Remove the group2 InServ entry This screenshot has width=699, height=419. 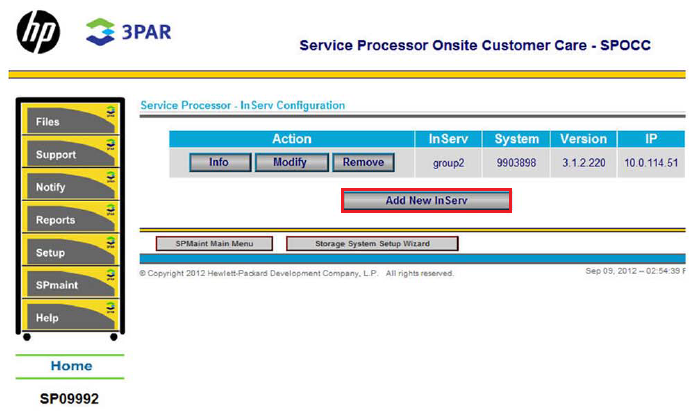pyautogui.click(x=363, y=162)
